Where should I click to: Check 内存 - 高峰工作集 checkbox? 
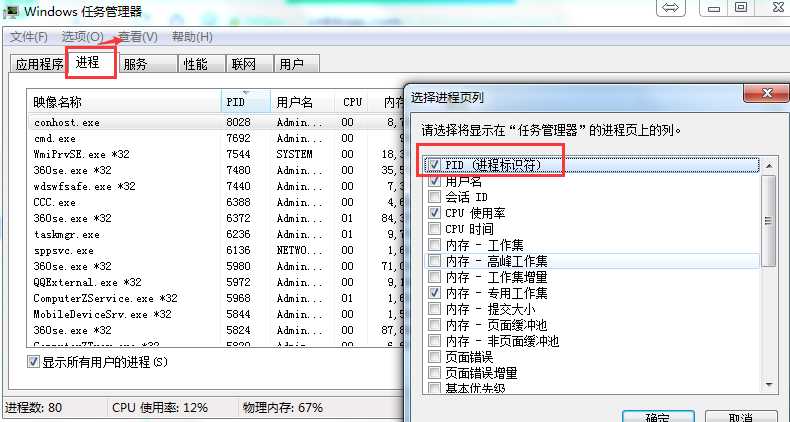click(434, 261)
